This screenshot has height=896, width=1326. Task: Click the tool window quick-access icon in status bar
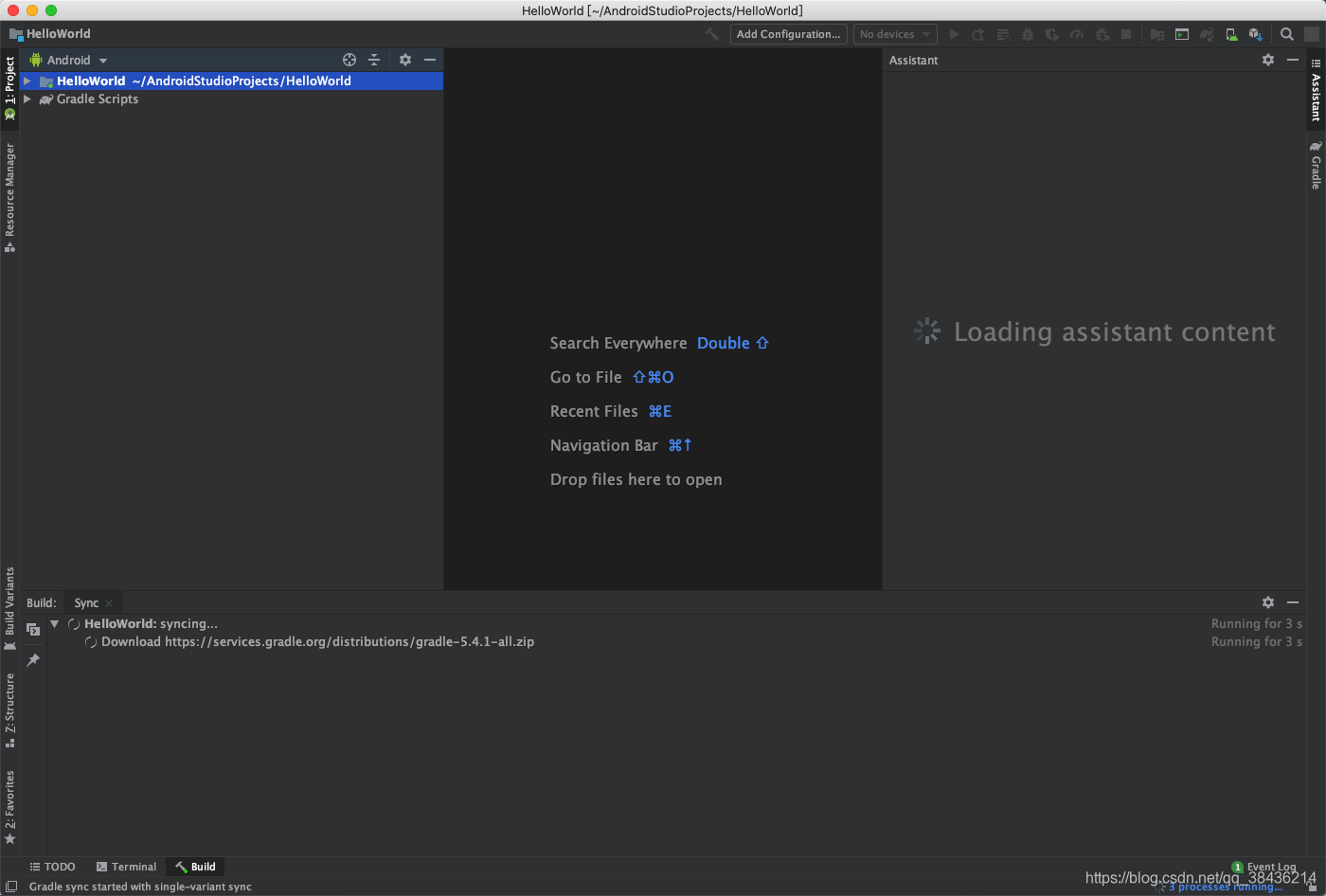(10, 887)
